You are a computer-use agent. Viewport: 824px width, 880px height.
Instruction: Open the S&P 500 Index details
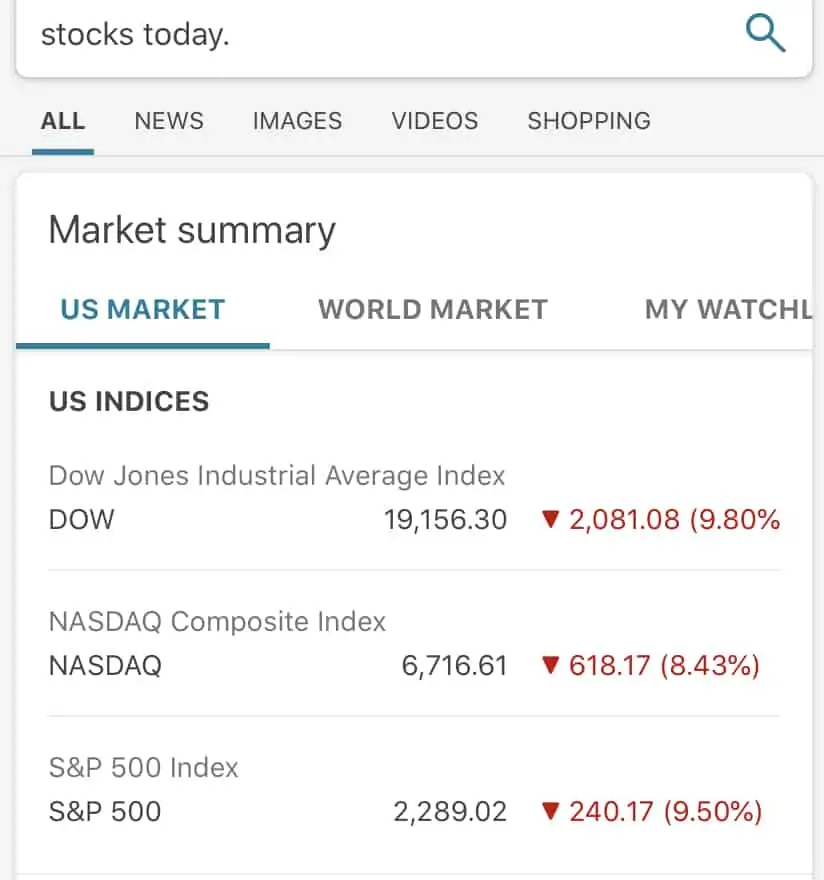click(x=414, y=790)
